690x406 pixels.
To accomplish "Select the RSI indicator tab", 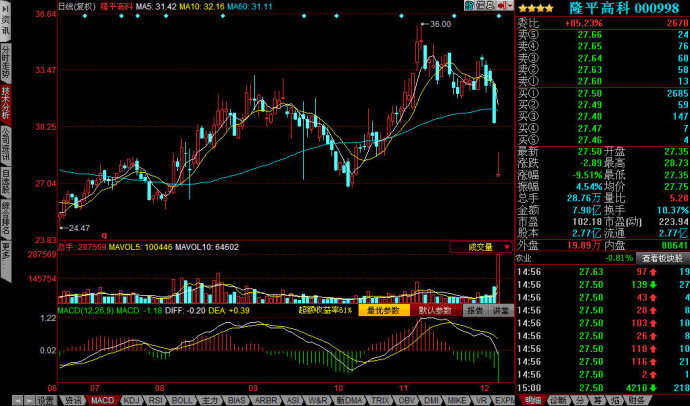I will (156, 399).
